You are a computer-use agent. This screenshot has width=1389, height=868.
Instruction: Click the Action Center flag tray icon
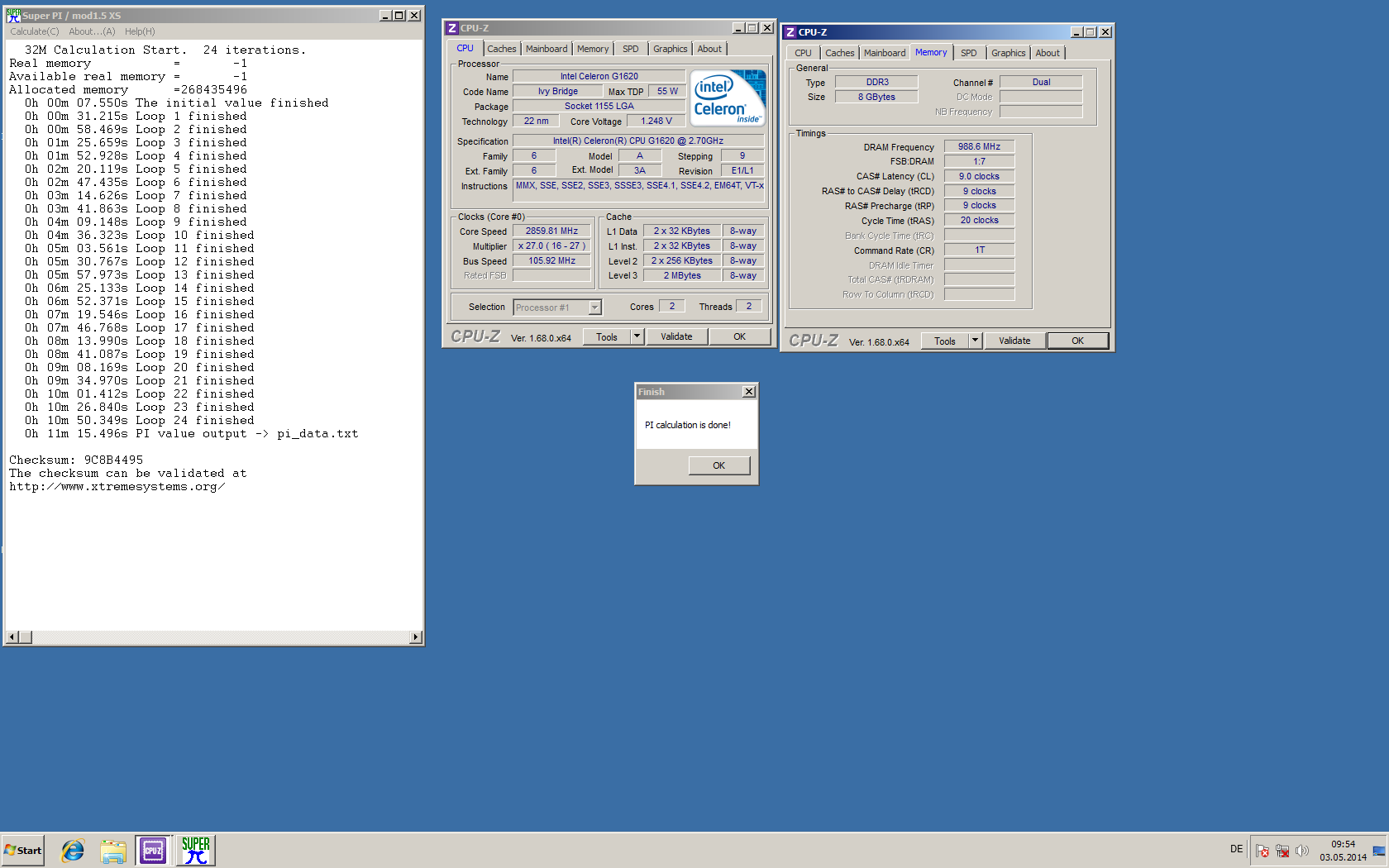[x=1263, y=851]
